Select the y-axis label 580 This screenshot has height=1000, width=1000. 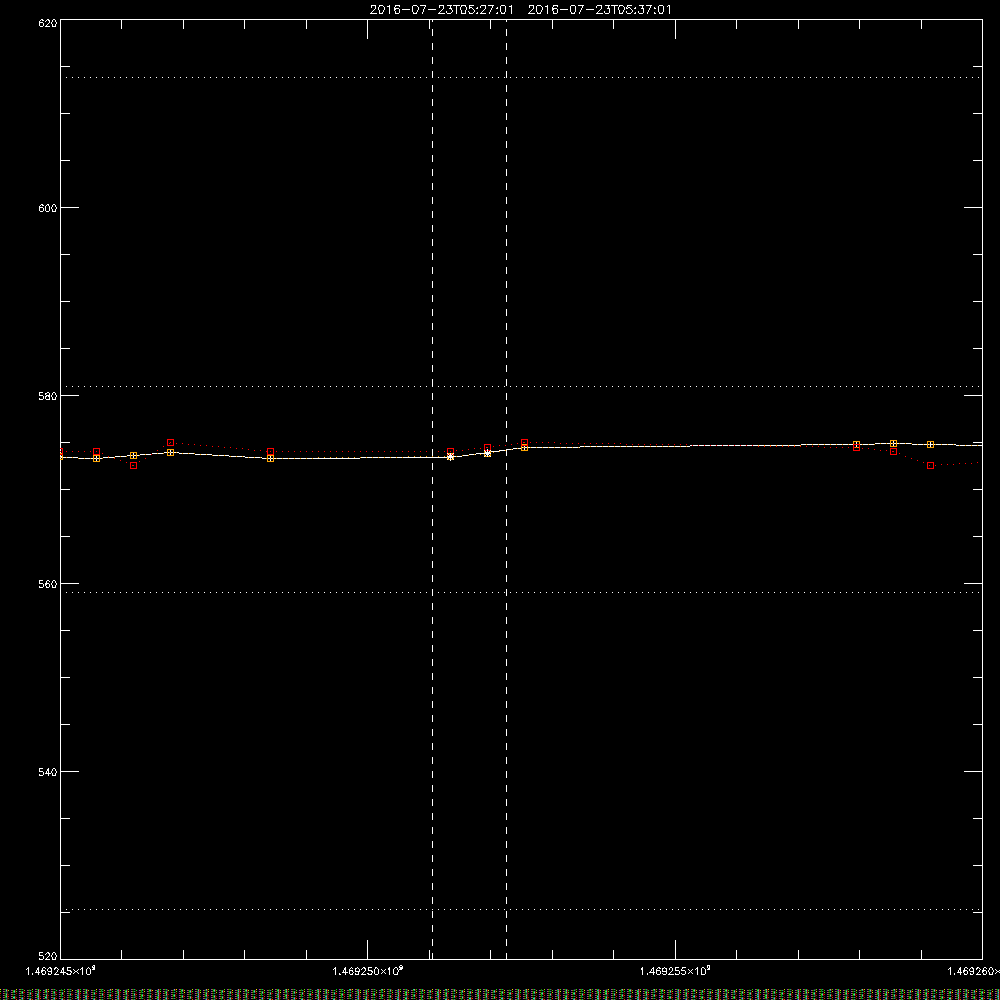[48, 396]
